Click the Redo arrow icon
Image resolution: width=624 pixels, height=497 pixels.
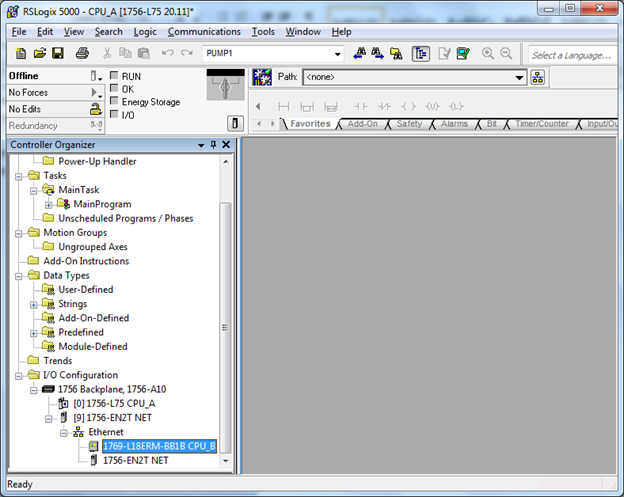point(187,53)
